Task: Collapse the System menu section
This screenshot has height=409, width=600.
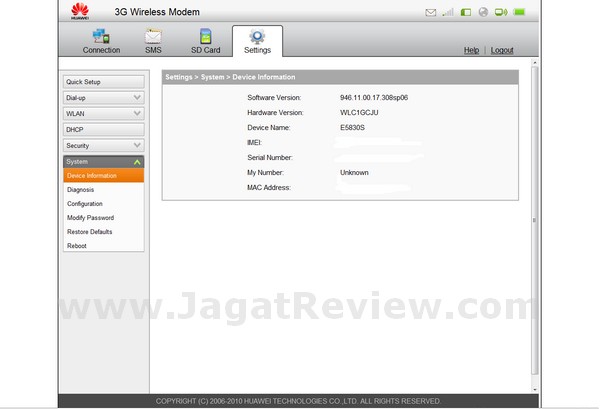Action: pyautogui.click(x=103, y=162)
